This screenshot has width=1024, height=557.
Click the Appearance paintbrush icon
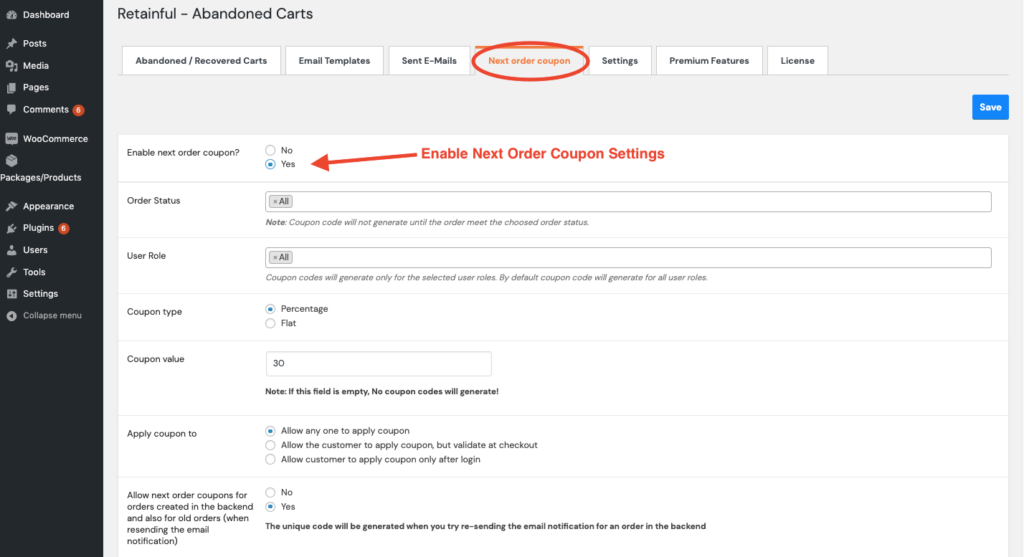[11, 206]
